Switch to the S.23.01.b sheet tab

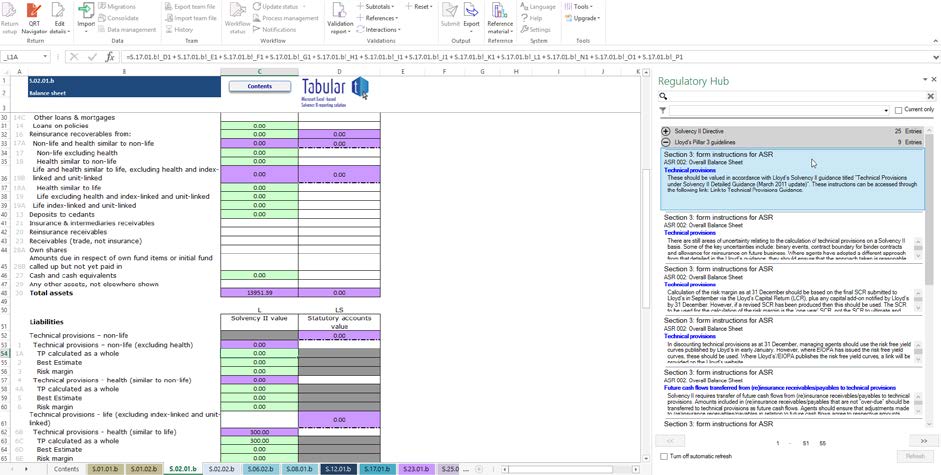coord(416,469)
